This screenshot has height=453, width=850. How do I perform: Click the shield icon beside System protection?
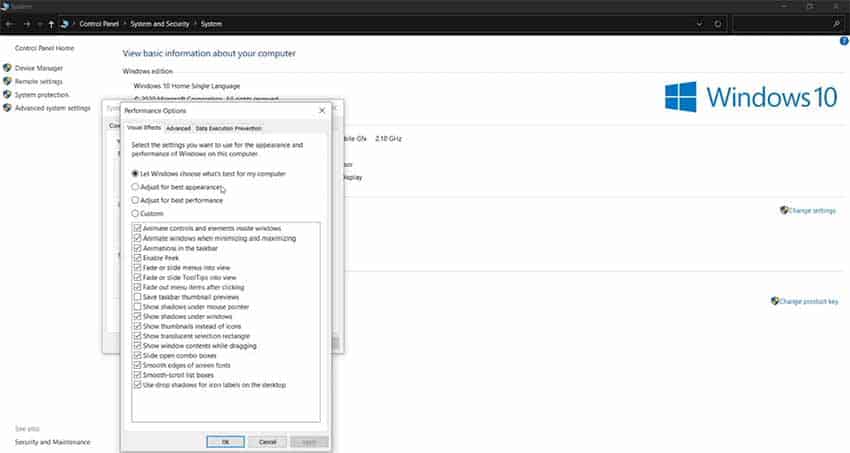pos(7,95)
